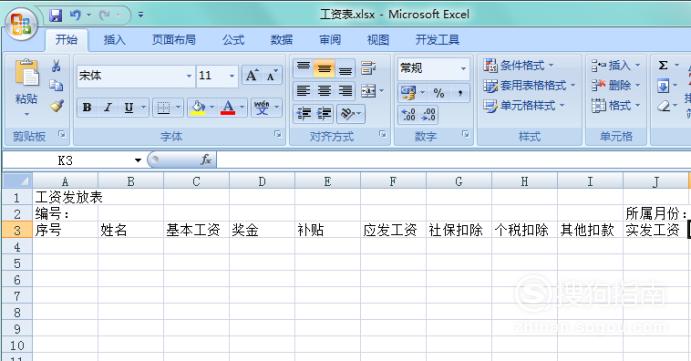
Task: Increase indent
Action: coord(324,114)
